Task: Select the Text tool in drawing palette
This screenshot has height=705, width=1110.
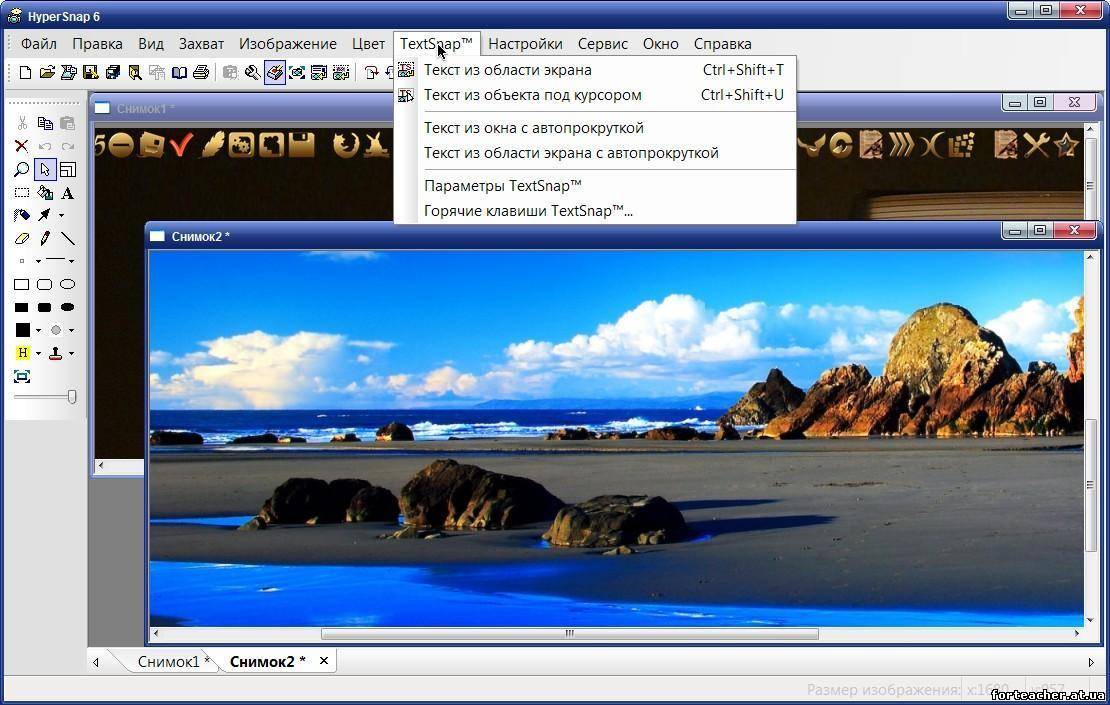Action: [66, 193]
